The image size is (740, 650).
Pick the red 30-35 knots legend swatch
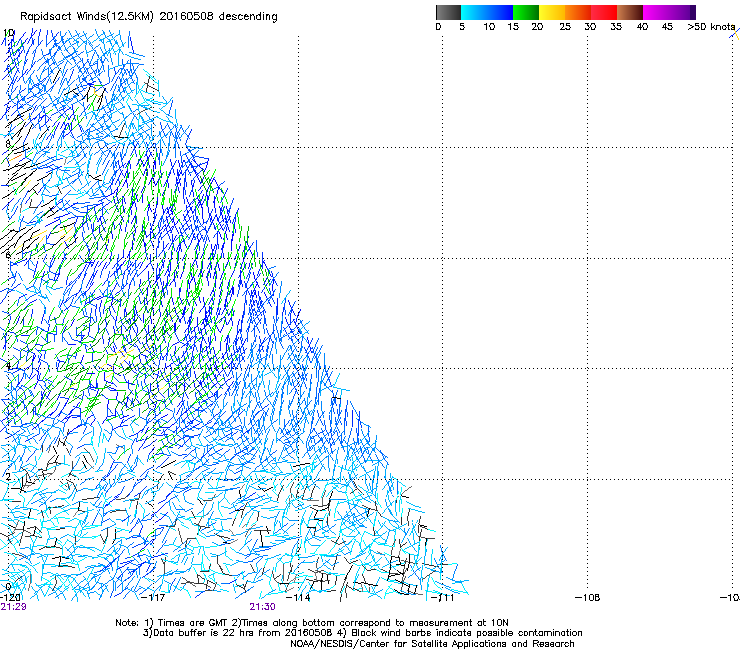coord(604,12)
